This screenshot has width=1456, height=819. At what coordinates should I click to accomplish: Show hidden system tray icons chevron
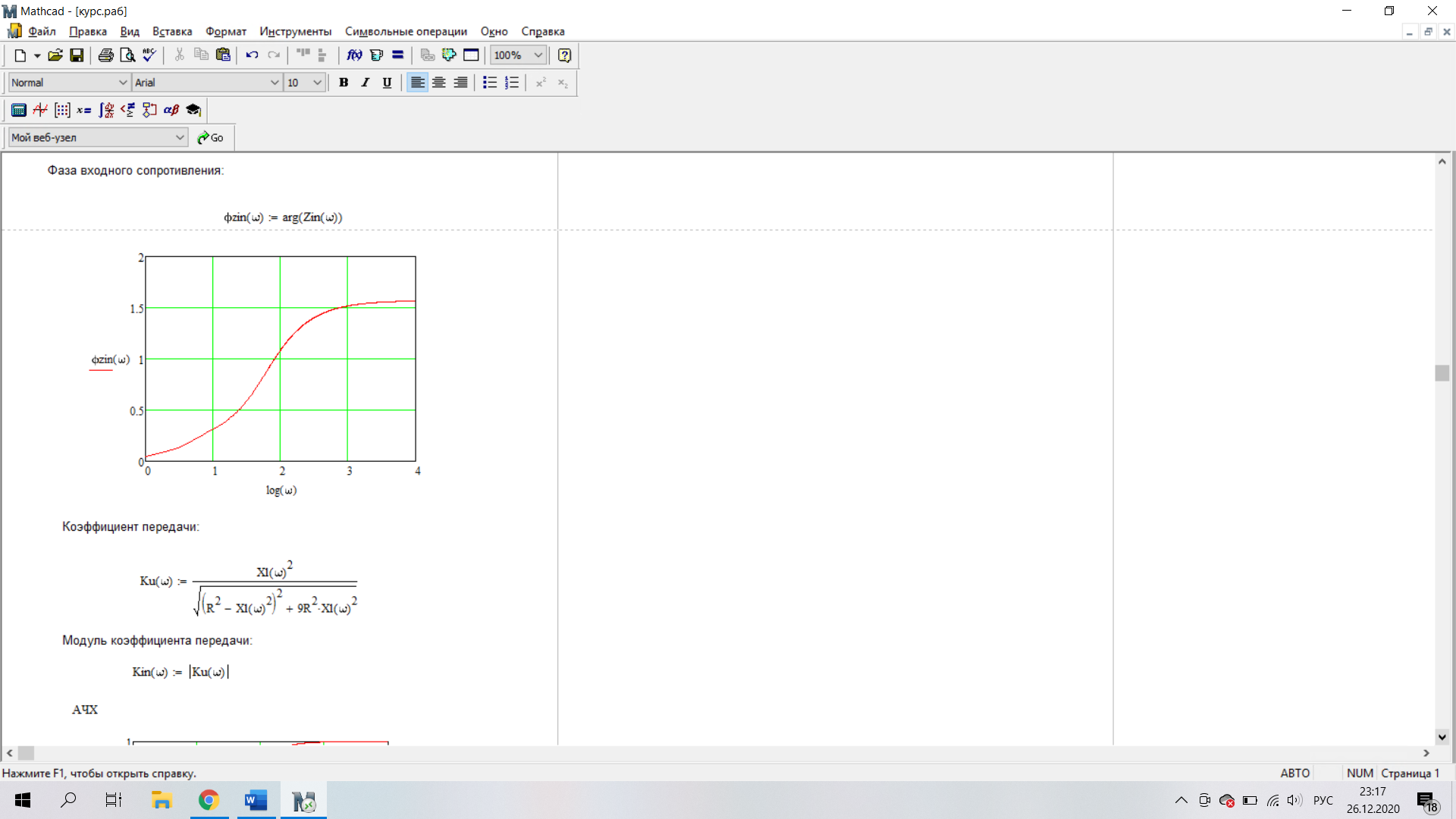pos(1181,800)
